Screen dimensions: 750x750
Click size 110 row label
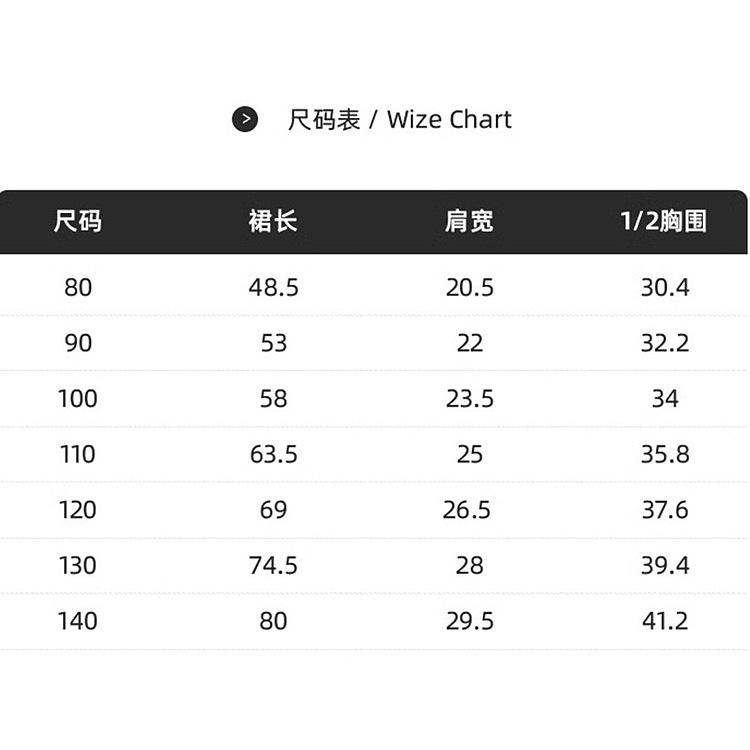(77, 454)
